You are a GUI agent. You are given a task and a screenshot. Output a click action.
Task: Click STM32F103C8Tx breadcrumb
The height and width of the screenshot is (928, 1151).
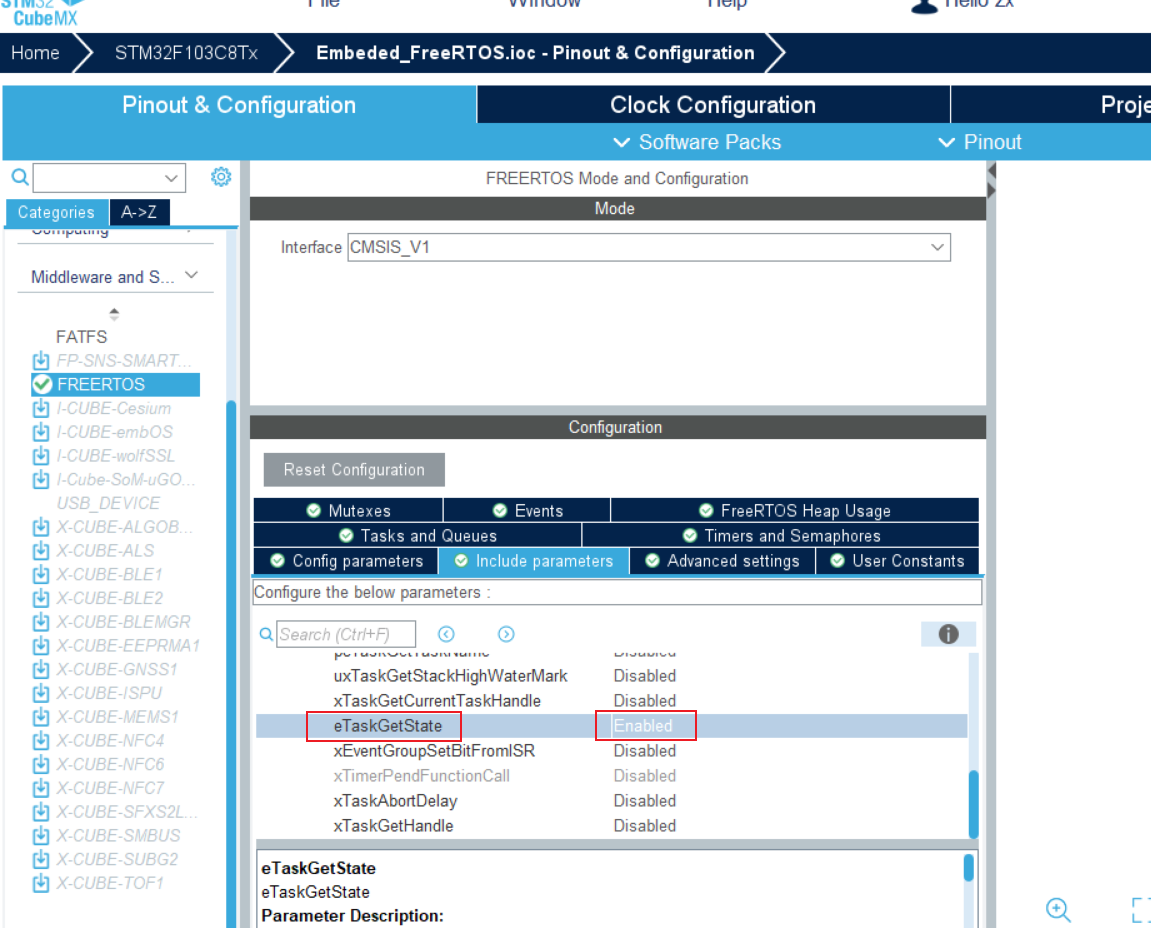186,53
